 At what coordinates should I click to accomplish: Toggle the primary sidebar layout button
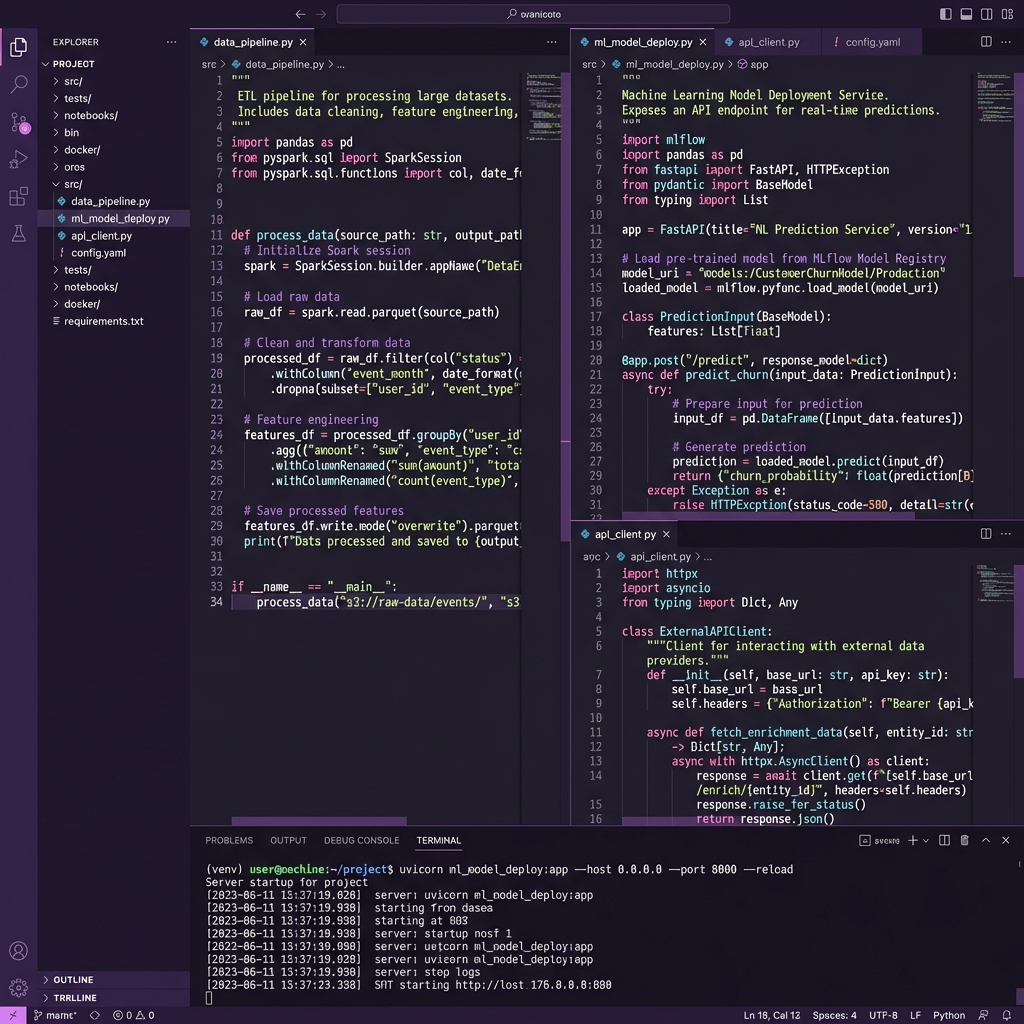click(x=946, y=14)
